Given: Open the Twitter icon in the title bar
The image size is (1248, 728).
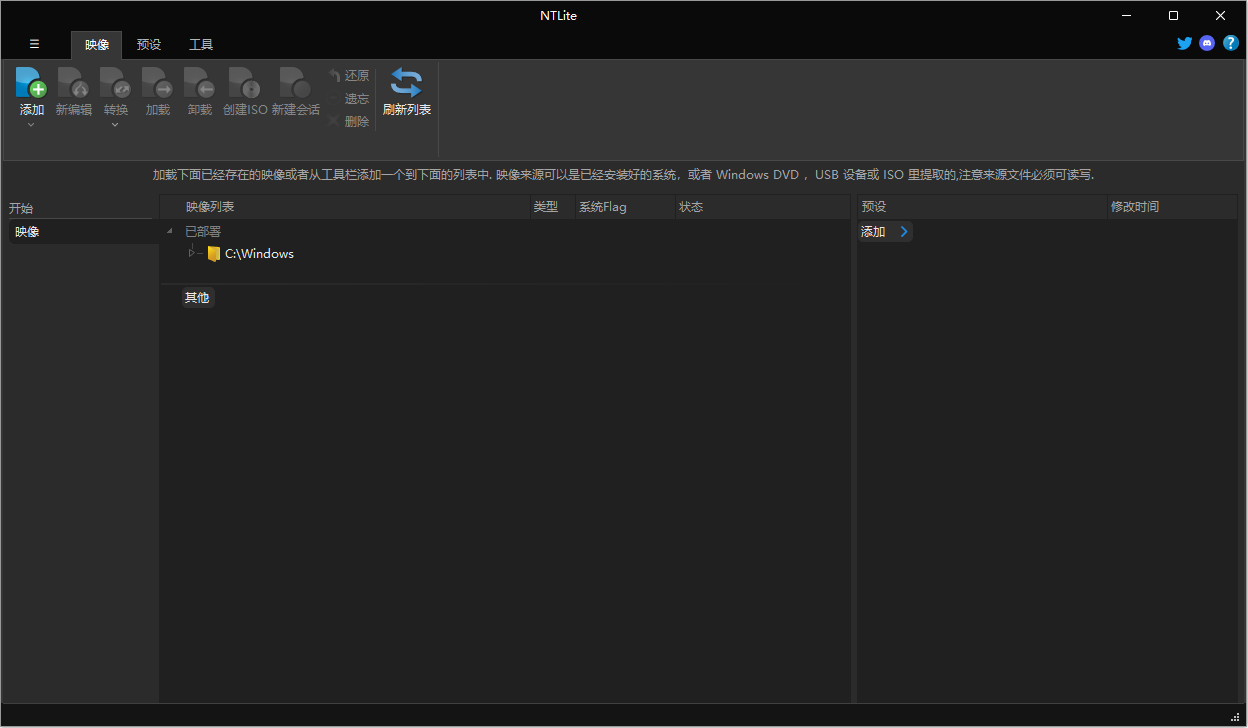Looking at the screenshot, I should click(x=1184, y=43).
